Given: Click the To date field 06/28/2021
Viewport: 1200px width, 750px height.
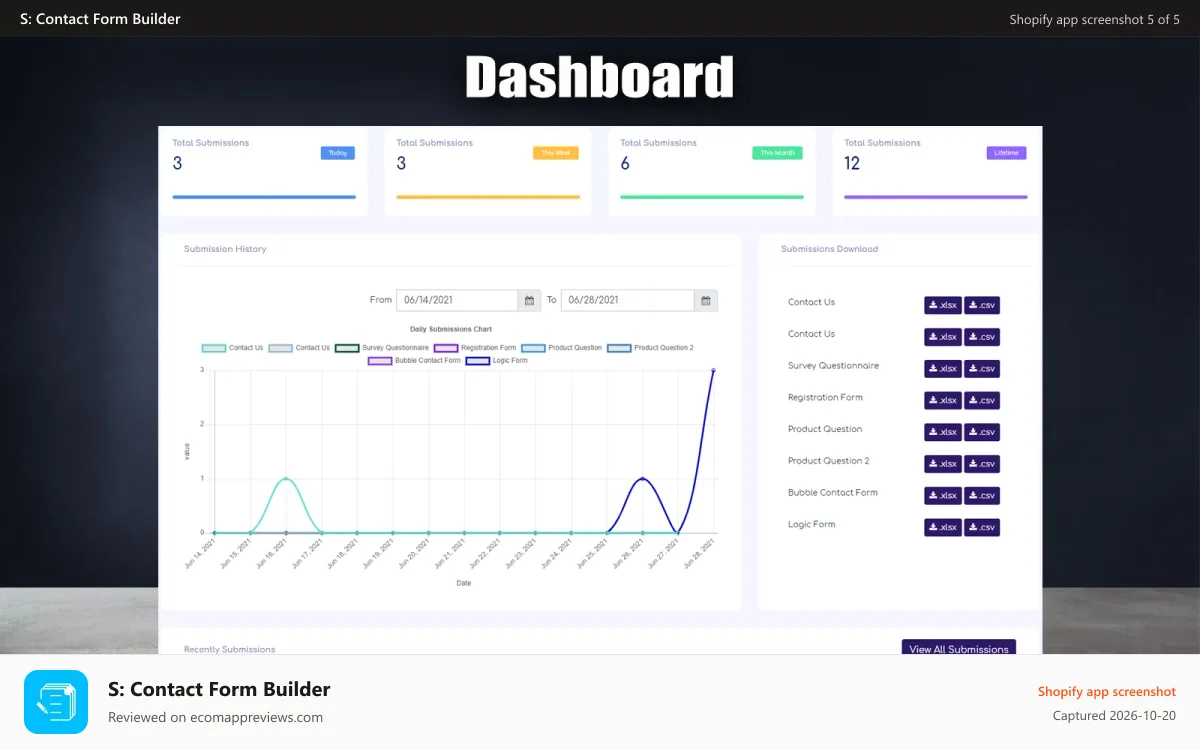Looking at the screenshot, I should [628, 300].
